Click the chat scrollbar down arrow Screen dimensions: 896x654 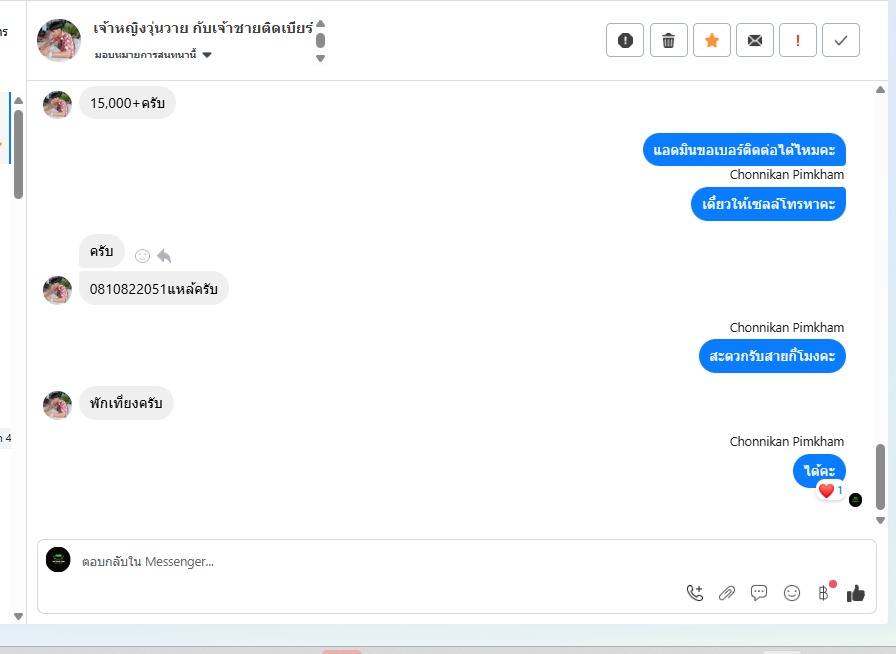(881, 520)
